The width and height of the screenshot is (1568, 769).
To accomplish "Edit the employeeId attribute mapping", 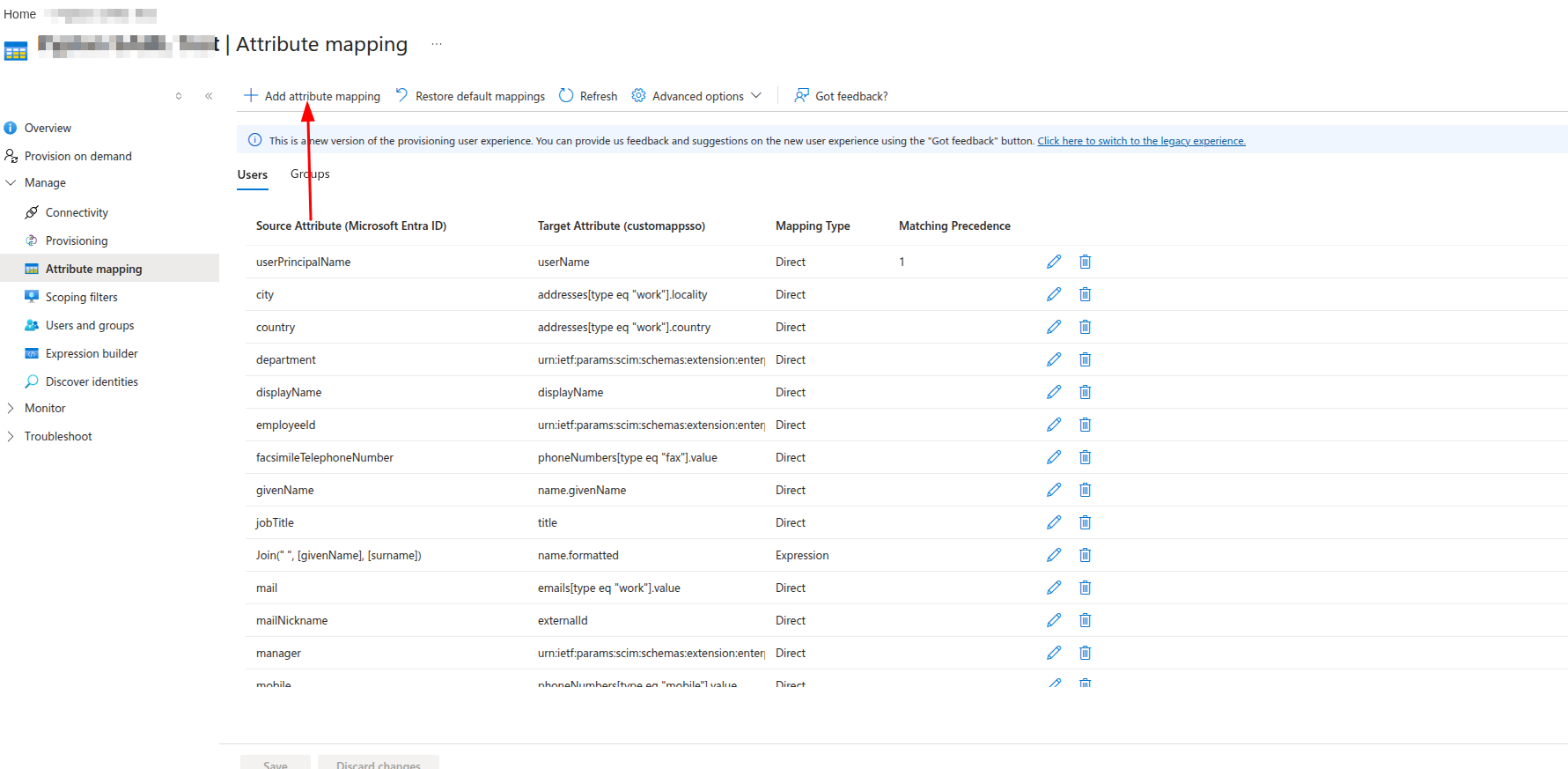I will click(x=1054, y=425).
